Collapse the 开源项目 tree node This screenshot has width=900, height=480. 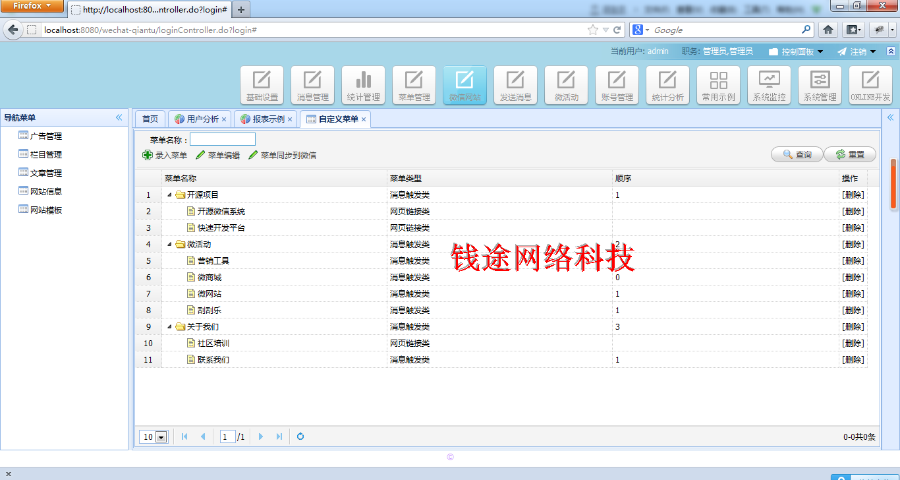click(x=169, y=195)
